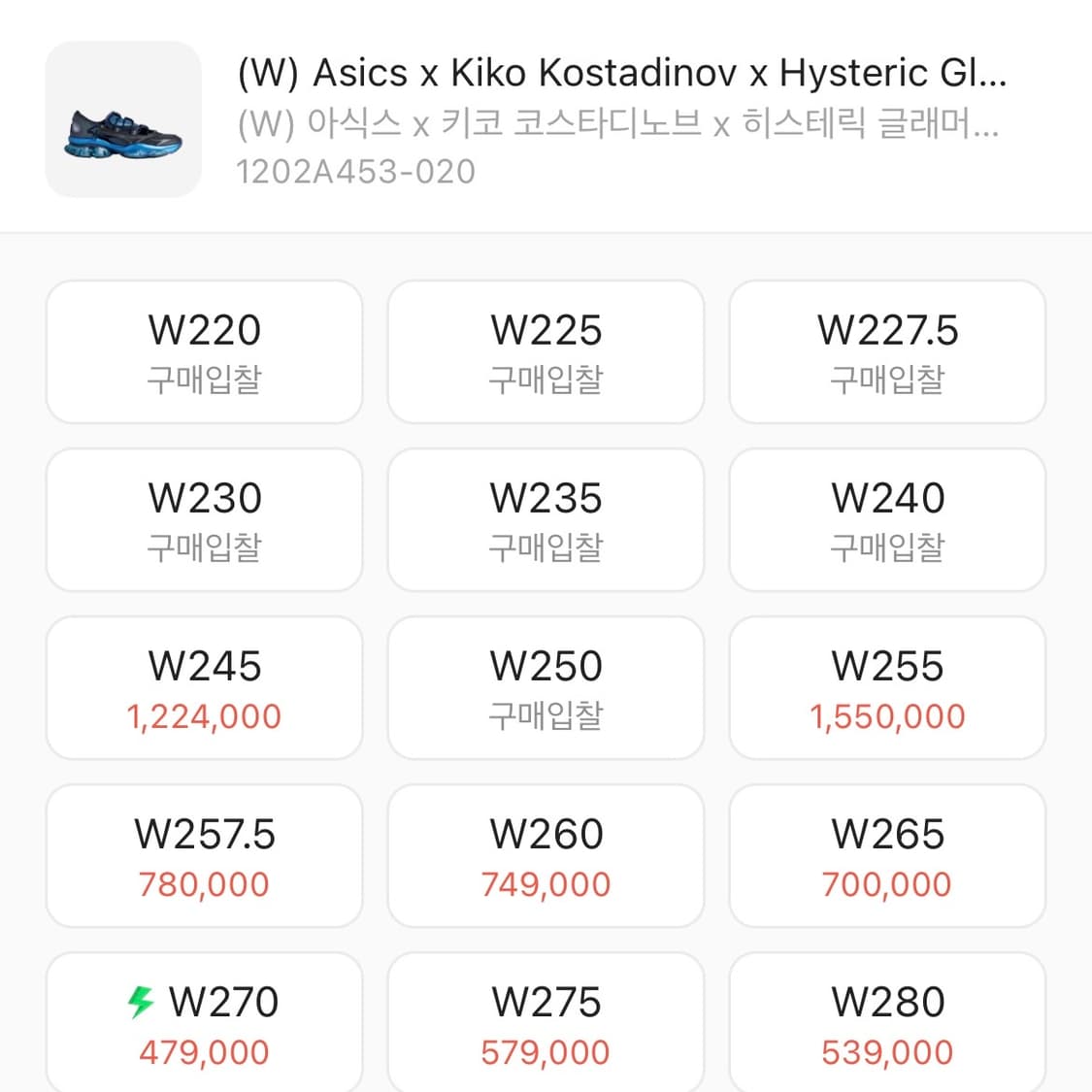Tap the Asics shoe product thumbnail
Image resolution: width=1092 pixels, height=1092 pixels.
(x=123, y=119)
